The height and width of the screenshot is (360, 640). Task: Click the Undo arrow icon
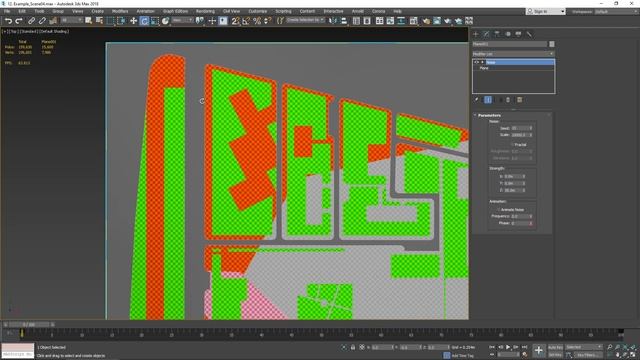pyautogui.click(x=9, y=21)
